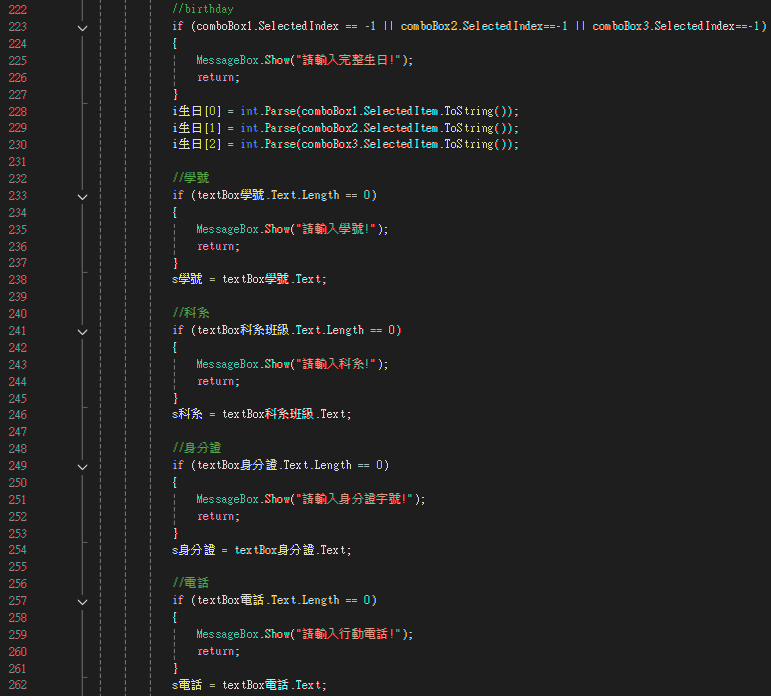Click the i生日[2] assignment line
771x696 pixels.
pyautogui.click(x=345, y=144)
